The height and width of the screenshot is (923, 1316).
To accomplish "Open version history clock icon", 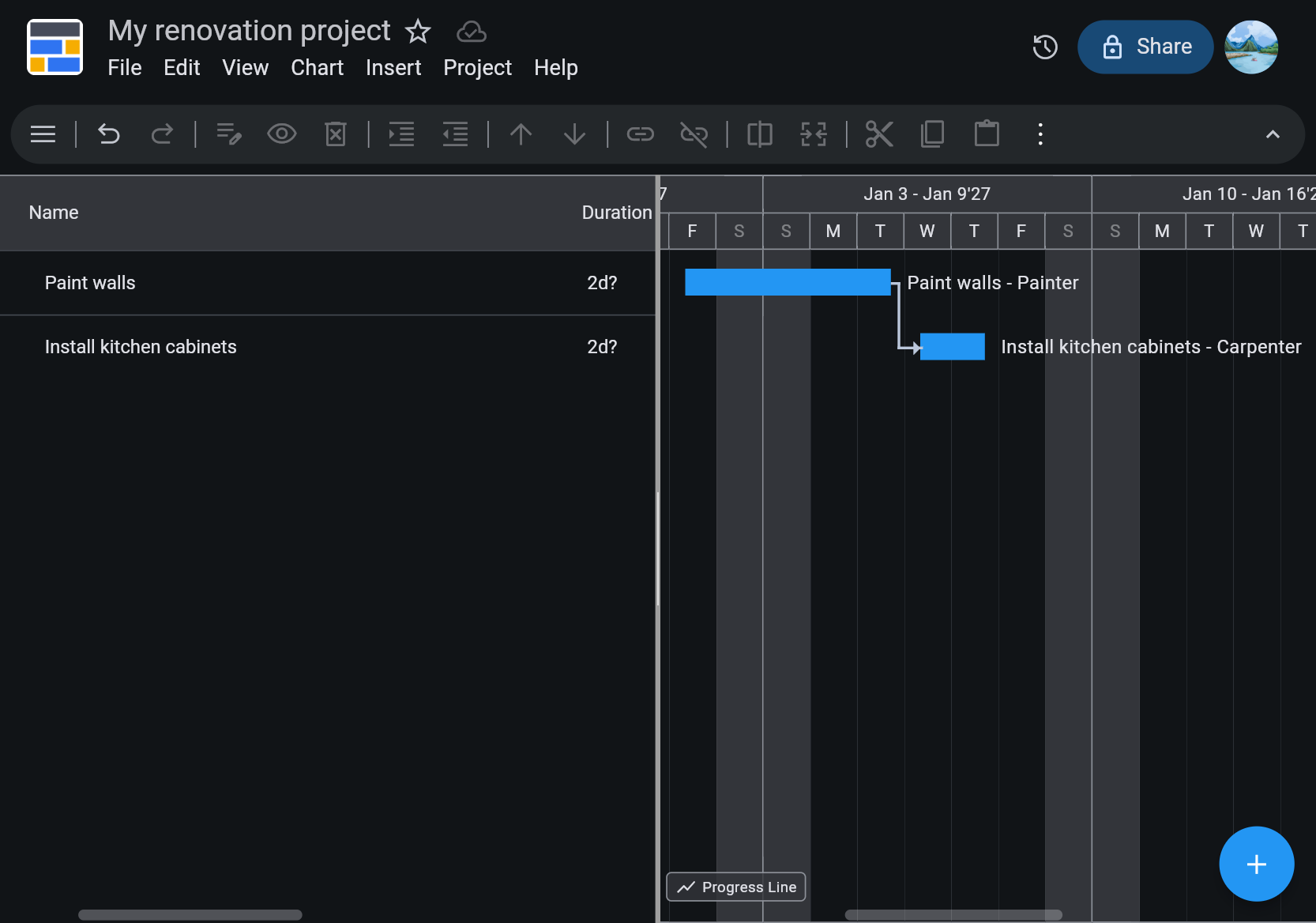I will pyautogui.click(x=1044, y=47).
